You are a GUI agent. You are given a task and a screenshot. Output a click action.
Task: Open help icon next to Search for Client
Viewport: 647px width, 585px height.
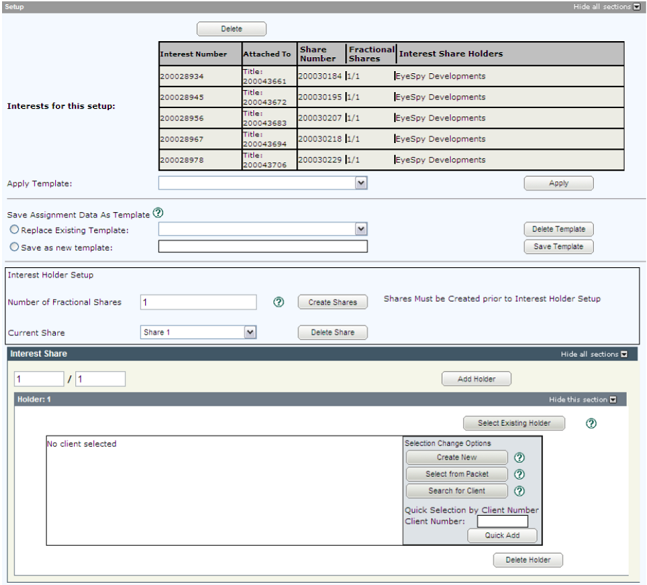pyautogui.click(x=519, y=491)
